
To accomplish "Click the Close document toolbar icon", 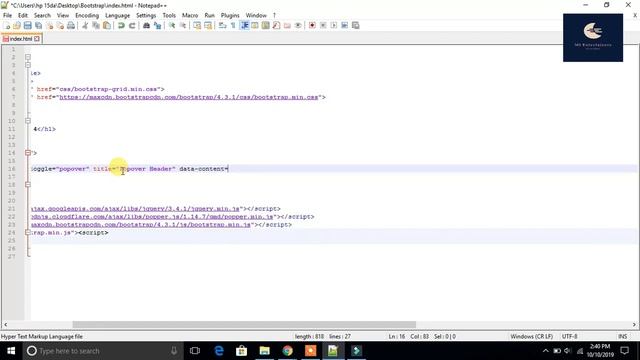I will 49,25.
